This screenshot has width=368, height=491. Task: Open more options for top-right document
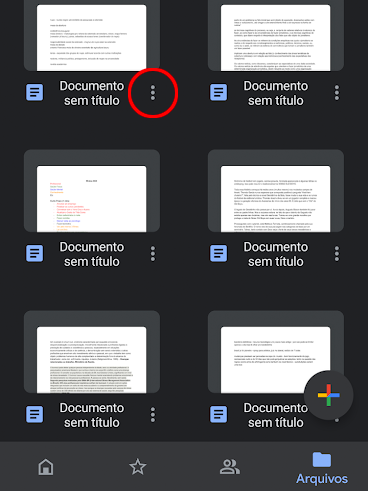click(x=337, y=93)
